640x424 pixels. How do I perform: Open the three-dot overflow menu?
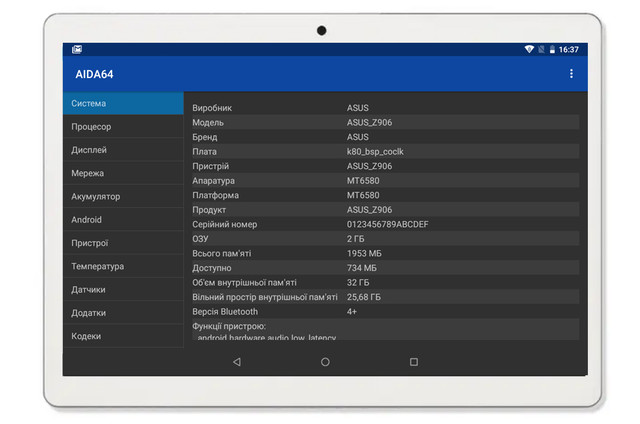[571, 74]
